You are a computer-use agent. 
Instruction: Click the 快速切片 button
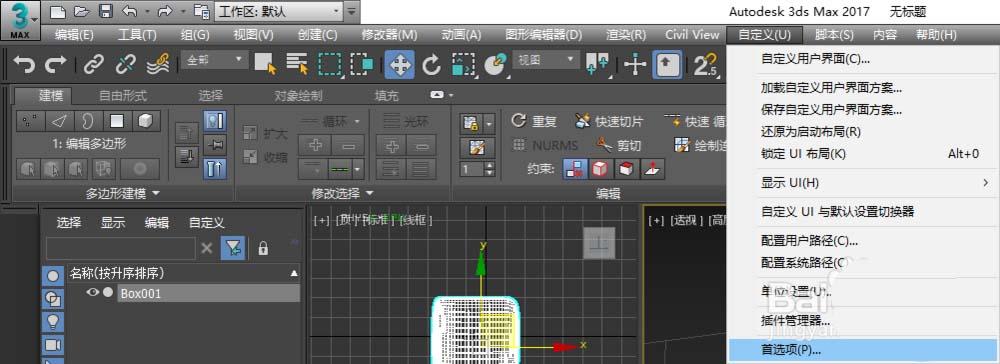[610, 121]
